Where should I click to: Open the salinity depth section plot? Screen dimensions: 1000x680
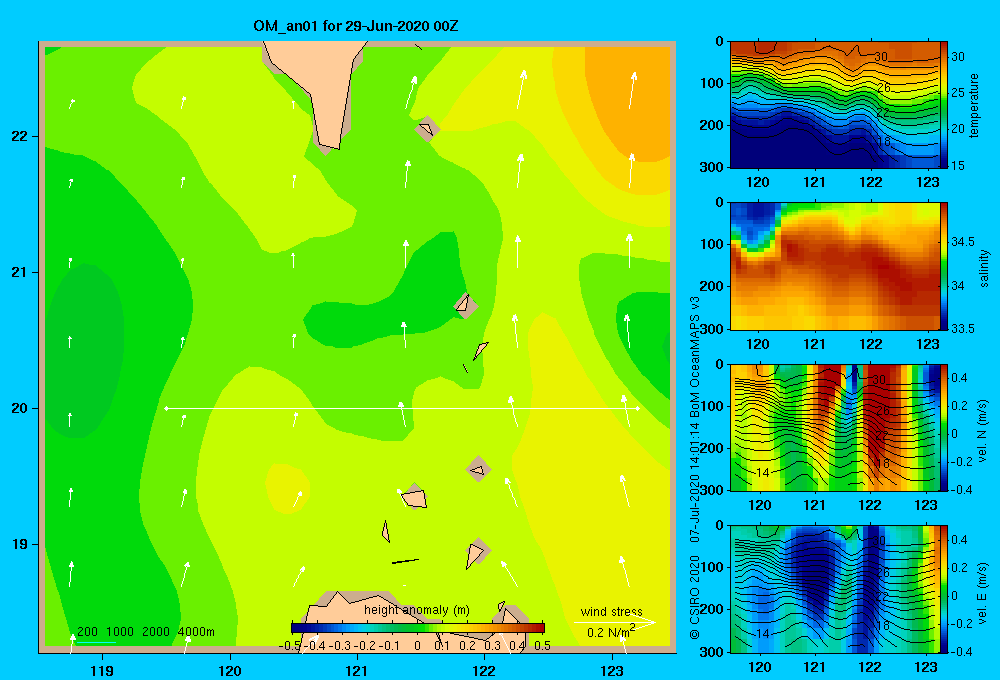(x=835, y=266)
